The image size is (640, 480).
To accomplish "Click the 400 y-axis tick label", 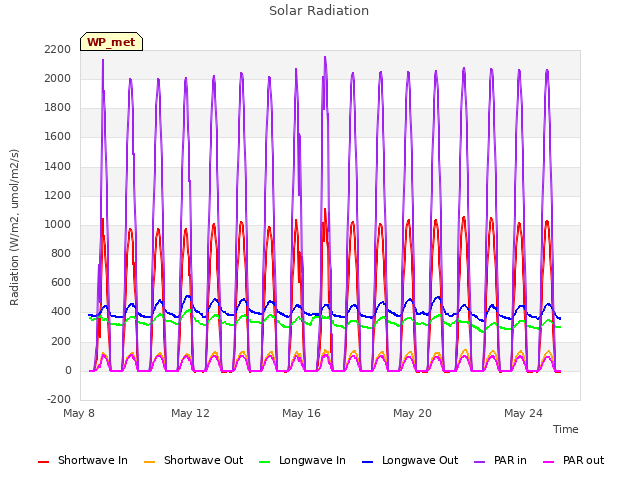I will click(x=61, y=311).
